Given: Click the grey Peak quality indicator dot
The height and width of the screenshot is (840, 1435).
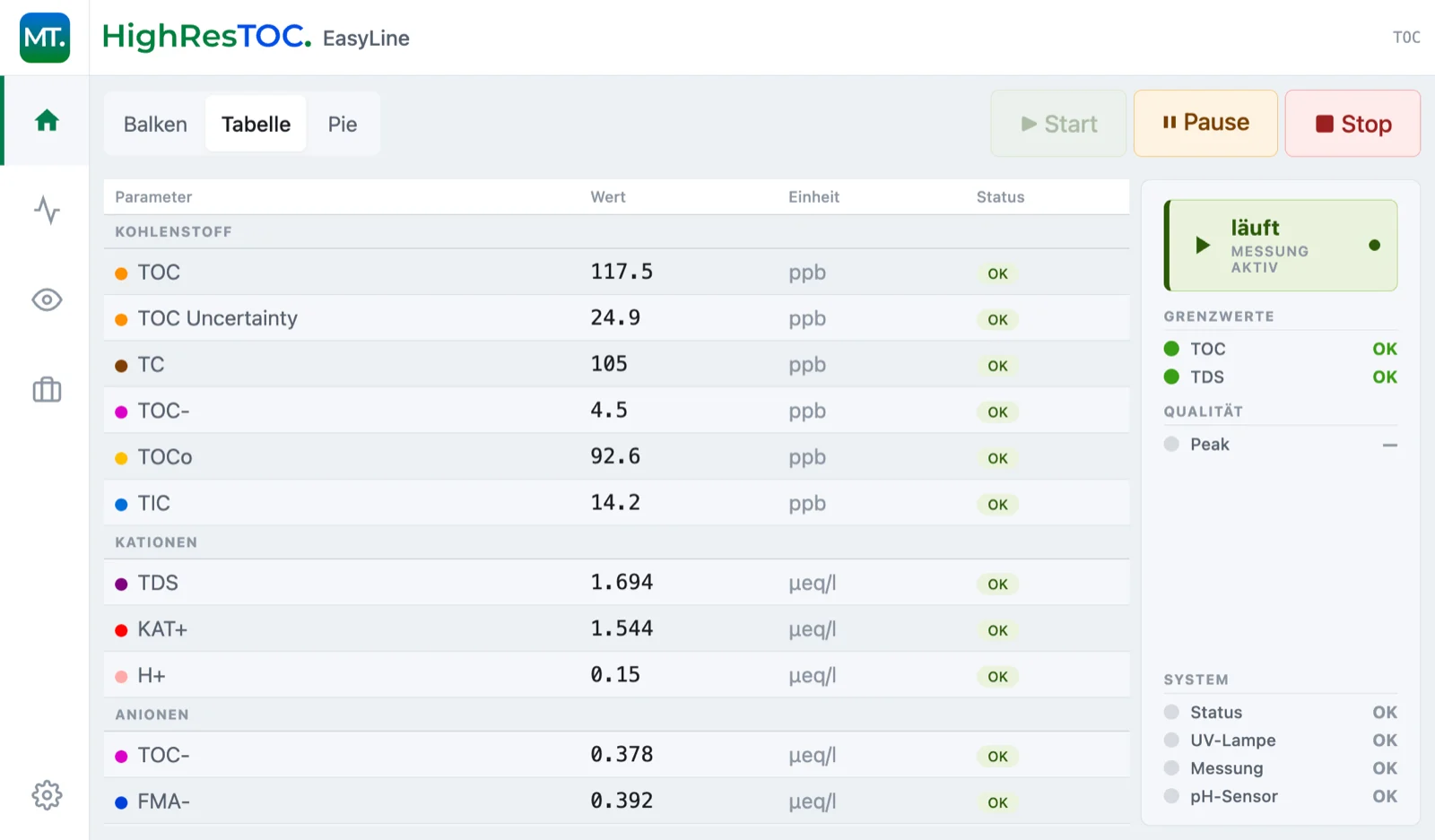Looking at the screenshot, I should click(1171, 444).
